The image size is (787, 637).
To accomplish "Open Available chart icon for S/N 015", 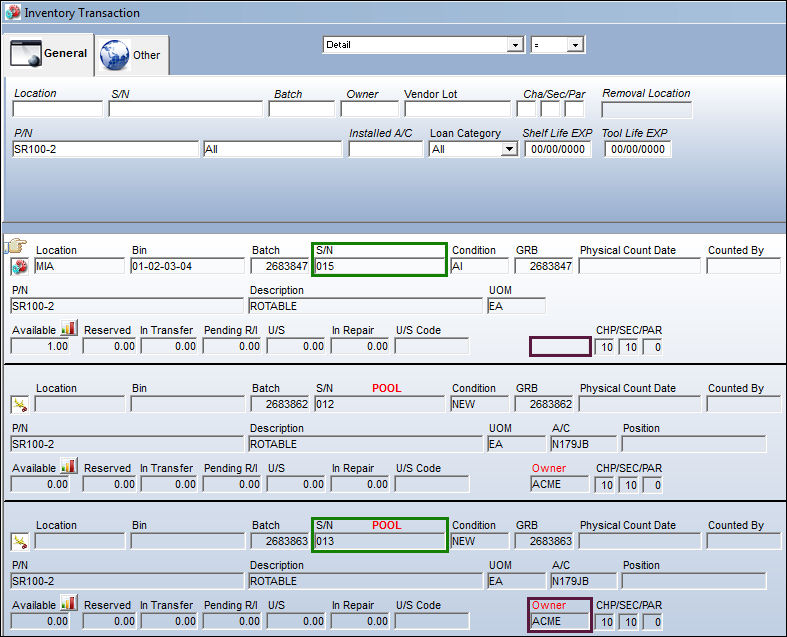I will (x=69, y=328).
